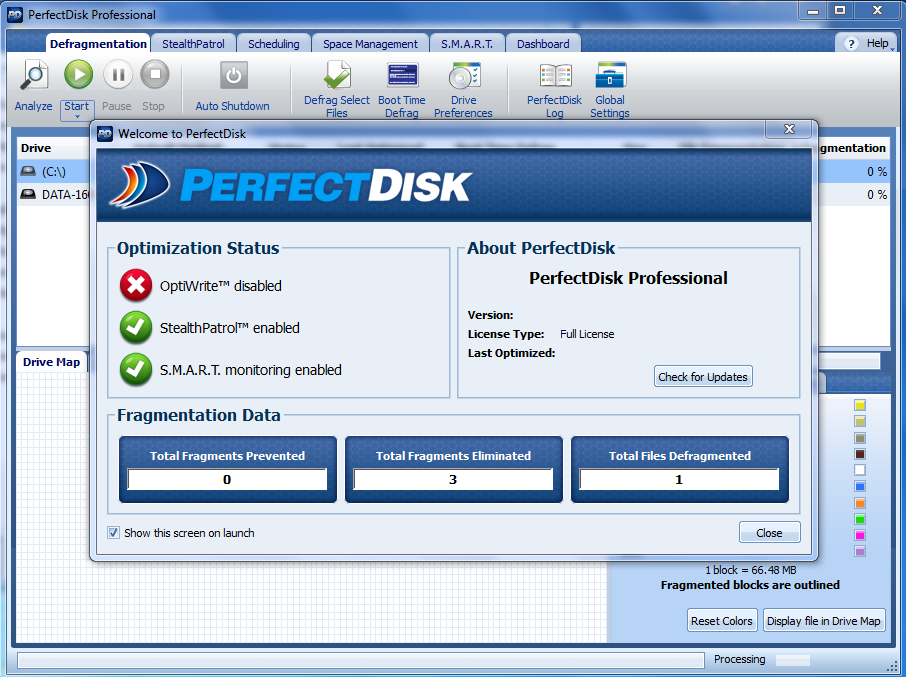The width and height of the screenshot is (906, 677).
Task: Click the OptiWrite disabled red X icon
Action: click(136, 285)
